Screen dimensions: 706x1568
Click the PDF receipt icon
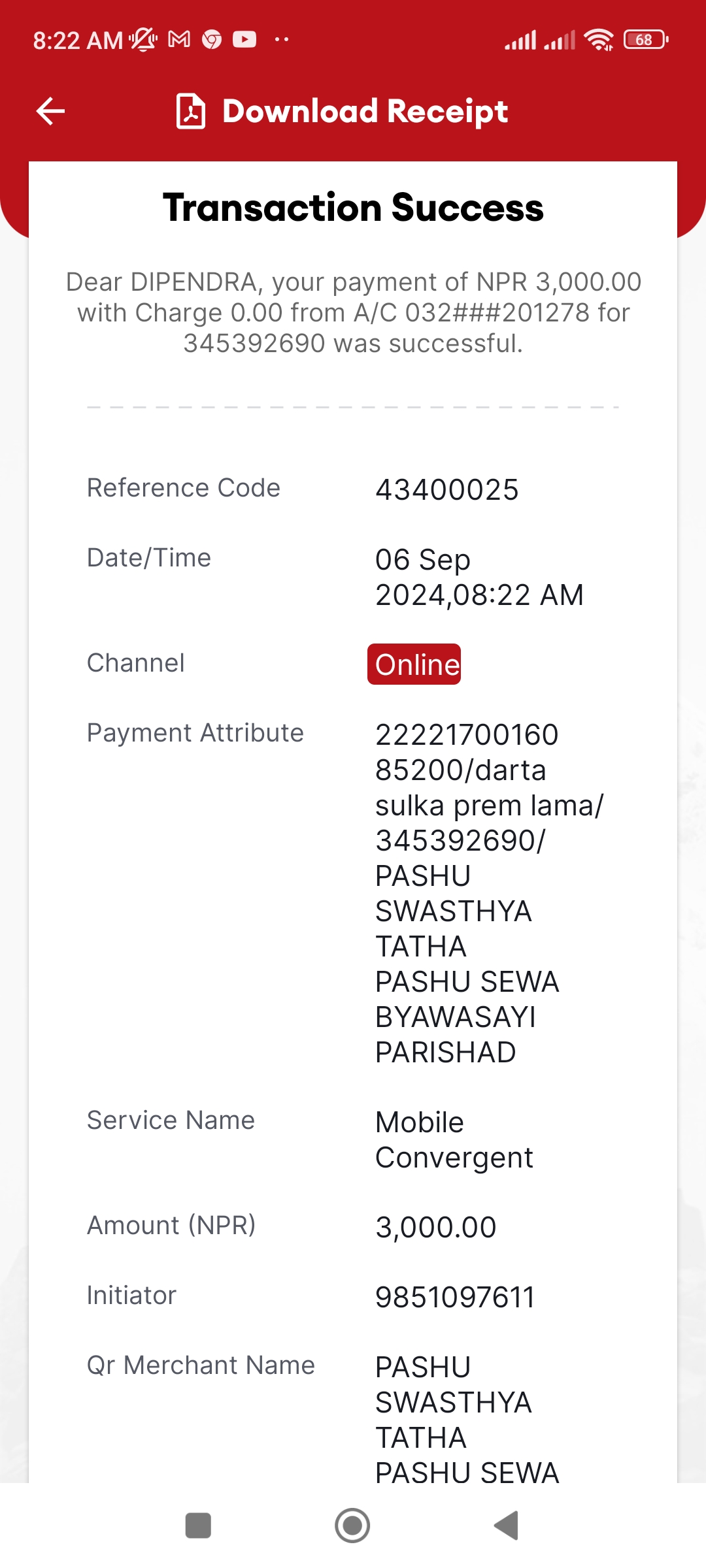[x=191, y=111]
